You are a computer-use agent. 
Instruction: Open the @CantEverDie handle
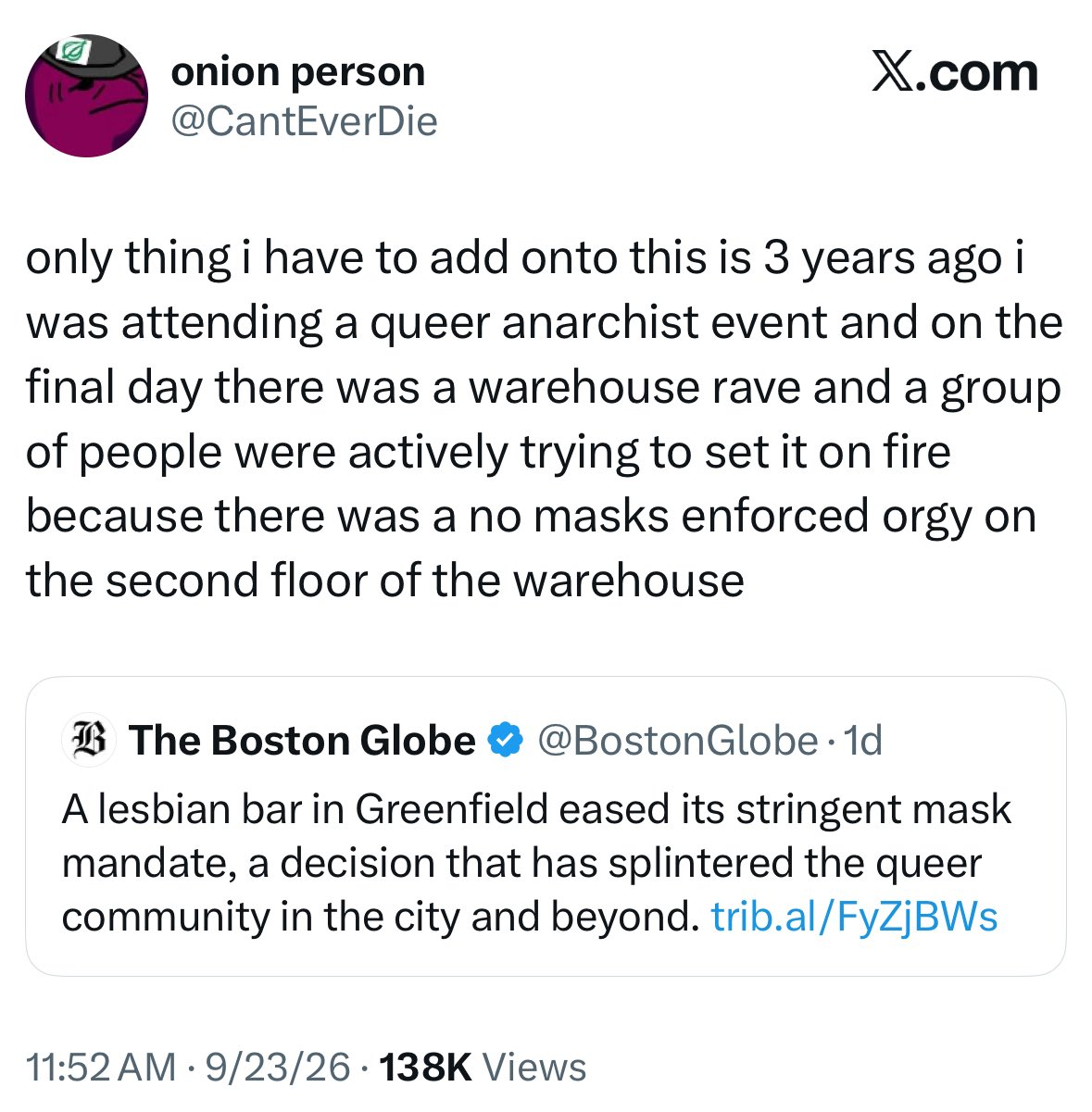pyautogui.click(x=304, y=121)
